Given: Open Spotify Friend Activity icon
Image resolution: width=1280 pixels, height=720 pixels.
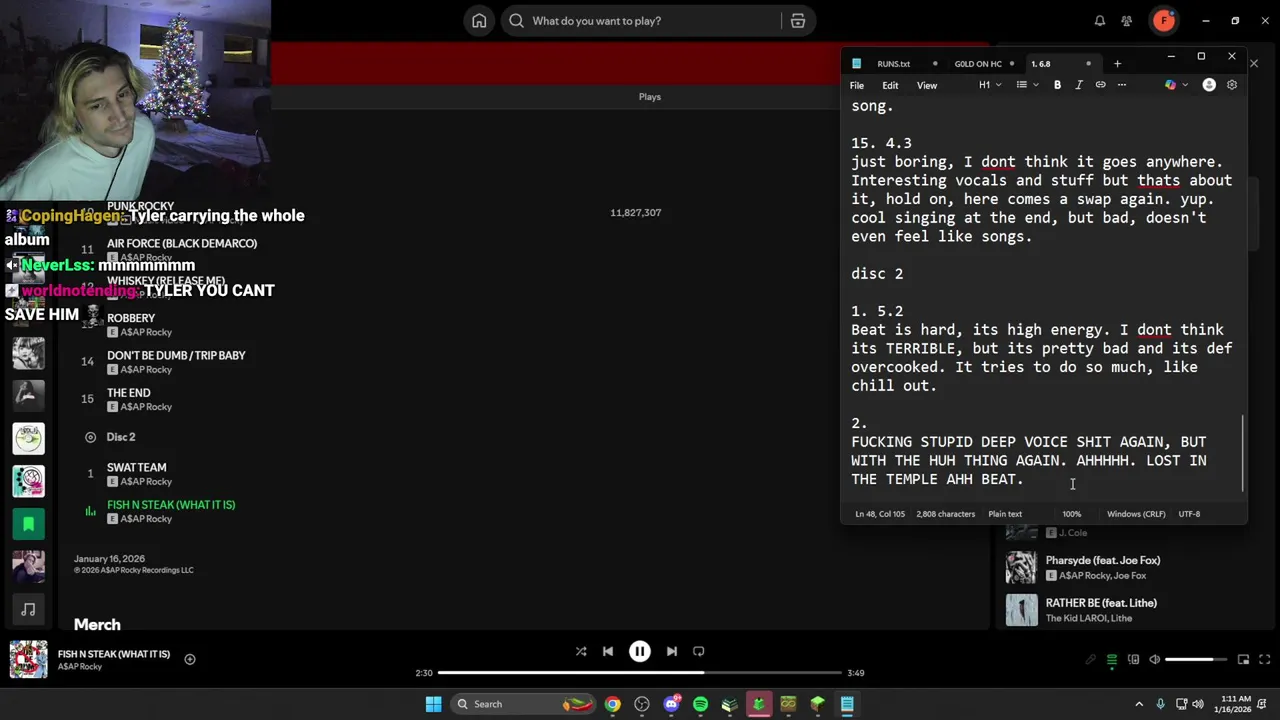Looking at the screenshot, I should pos(1127,21).
